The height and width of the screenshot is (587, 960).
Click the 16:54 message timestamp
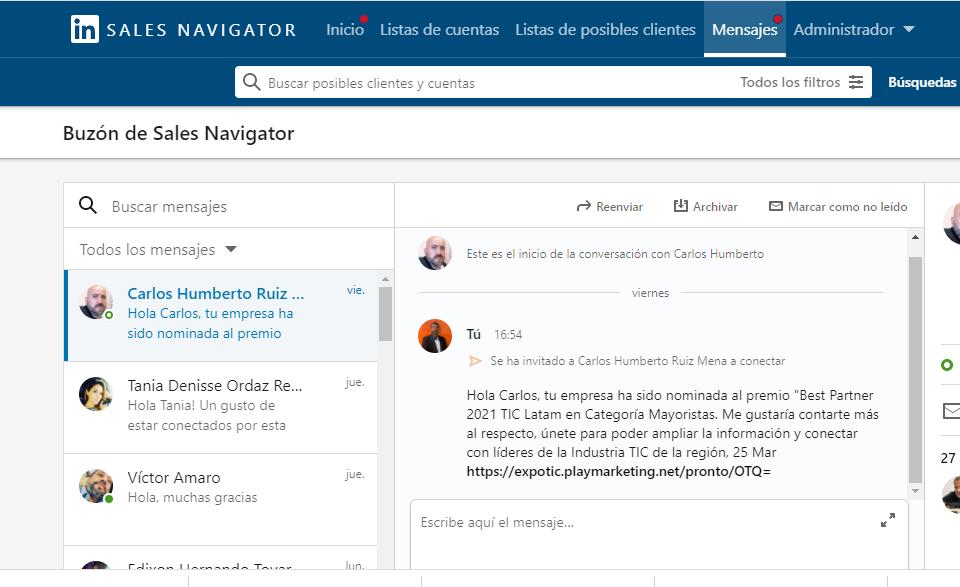[x=508, y=335]
